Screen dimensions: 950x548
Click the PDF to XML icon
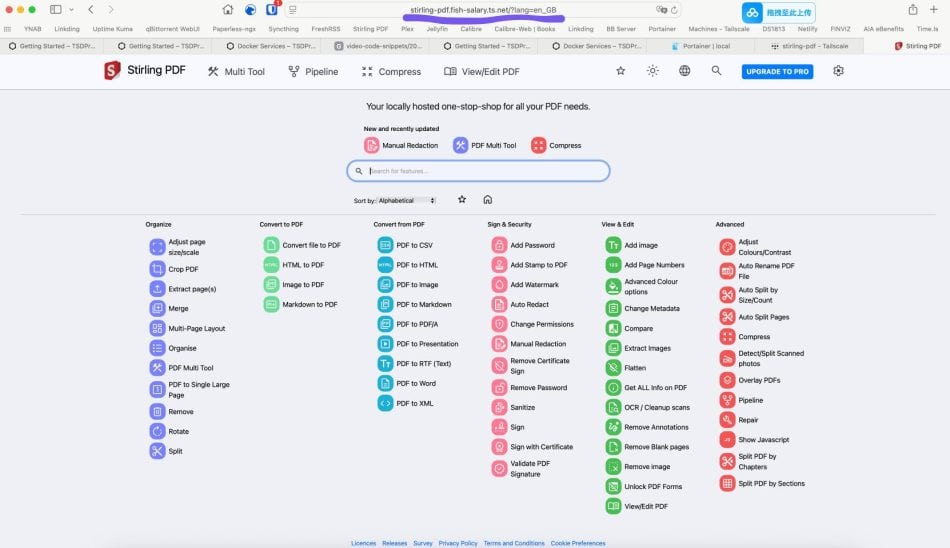coord(385,403)
